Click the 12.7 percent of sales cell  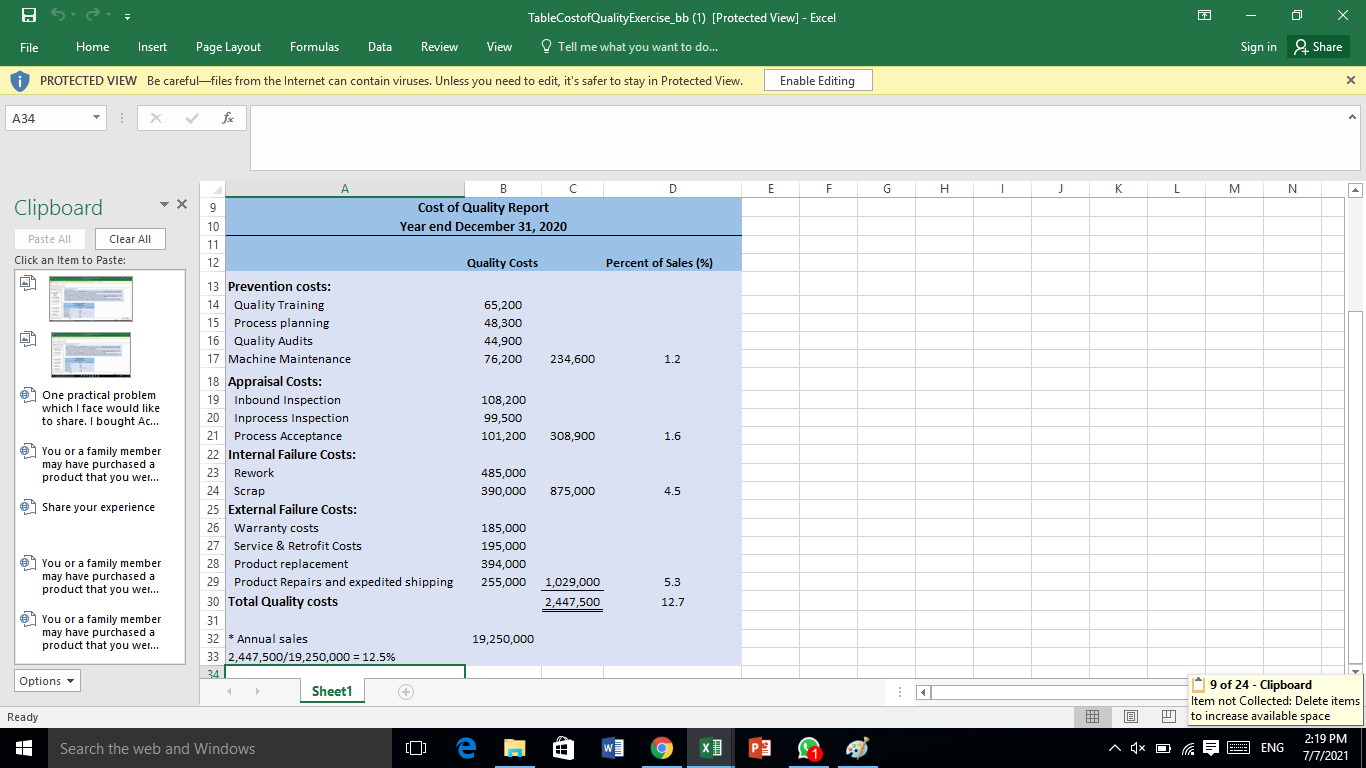point(672,602)
